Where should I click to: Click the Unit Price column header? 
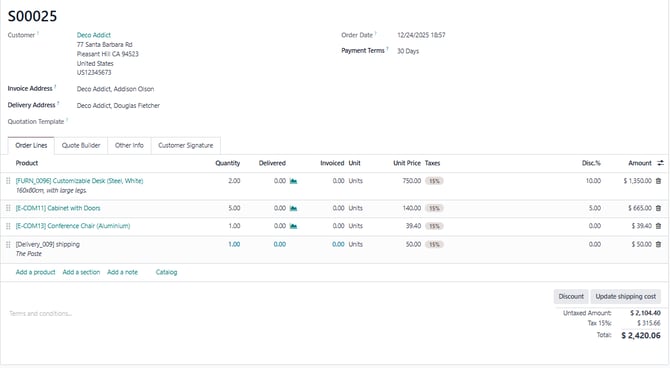(x=407, y=163)
